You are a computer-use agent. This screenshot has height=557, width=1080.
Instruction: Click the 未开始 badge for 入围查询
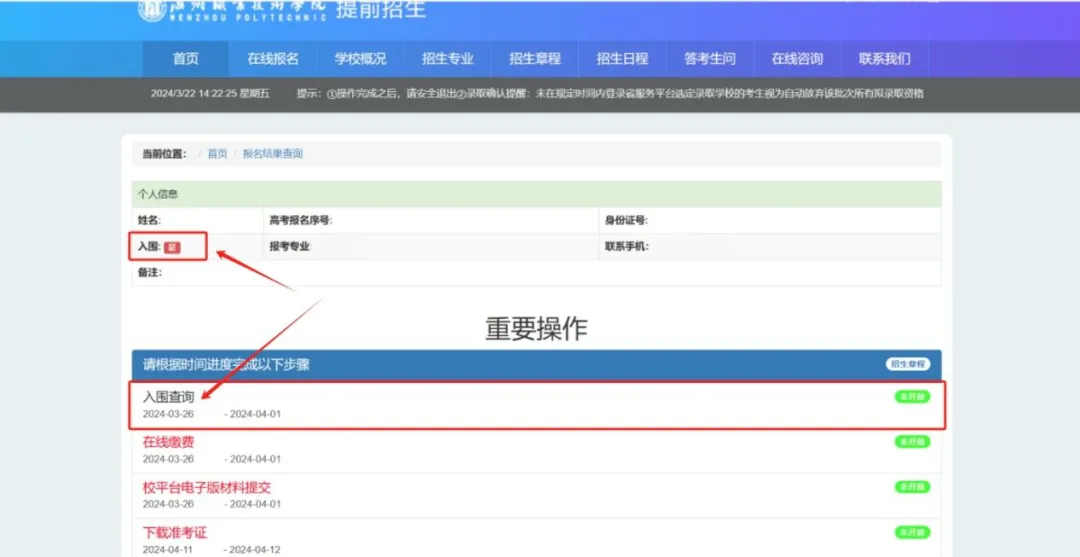click(x=911, y=397)
